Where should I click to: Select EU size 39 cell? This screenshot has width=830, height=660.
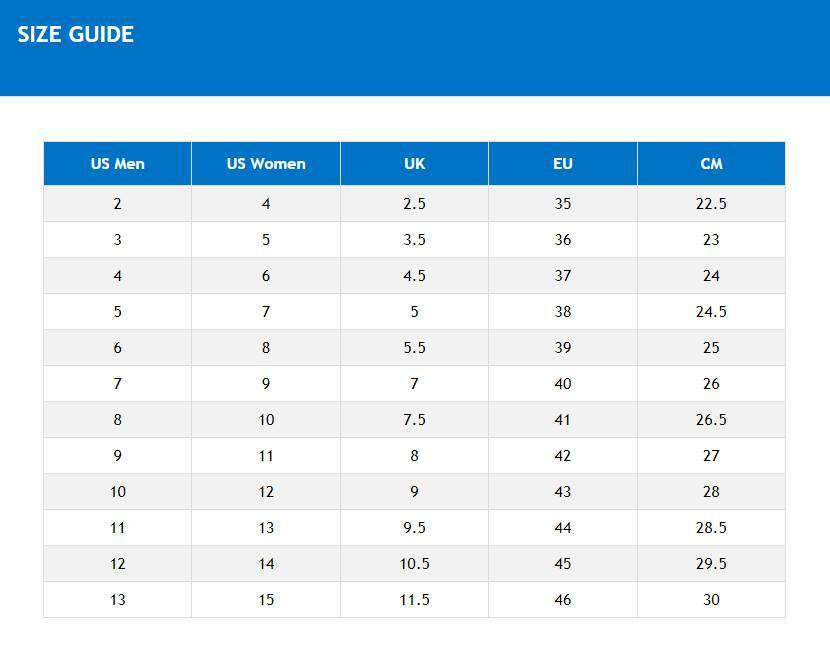point(563,348)
